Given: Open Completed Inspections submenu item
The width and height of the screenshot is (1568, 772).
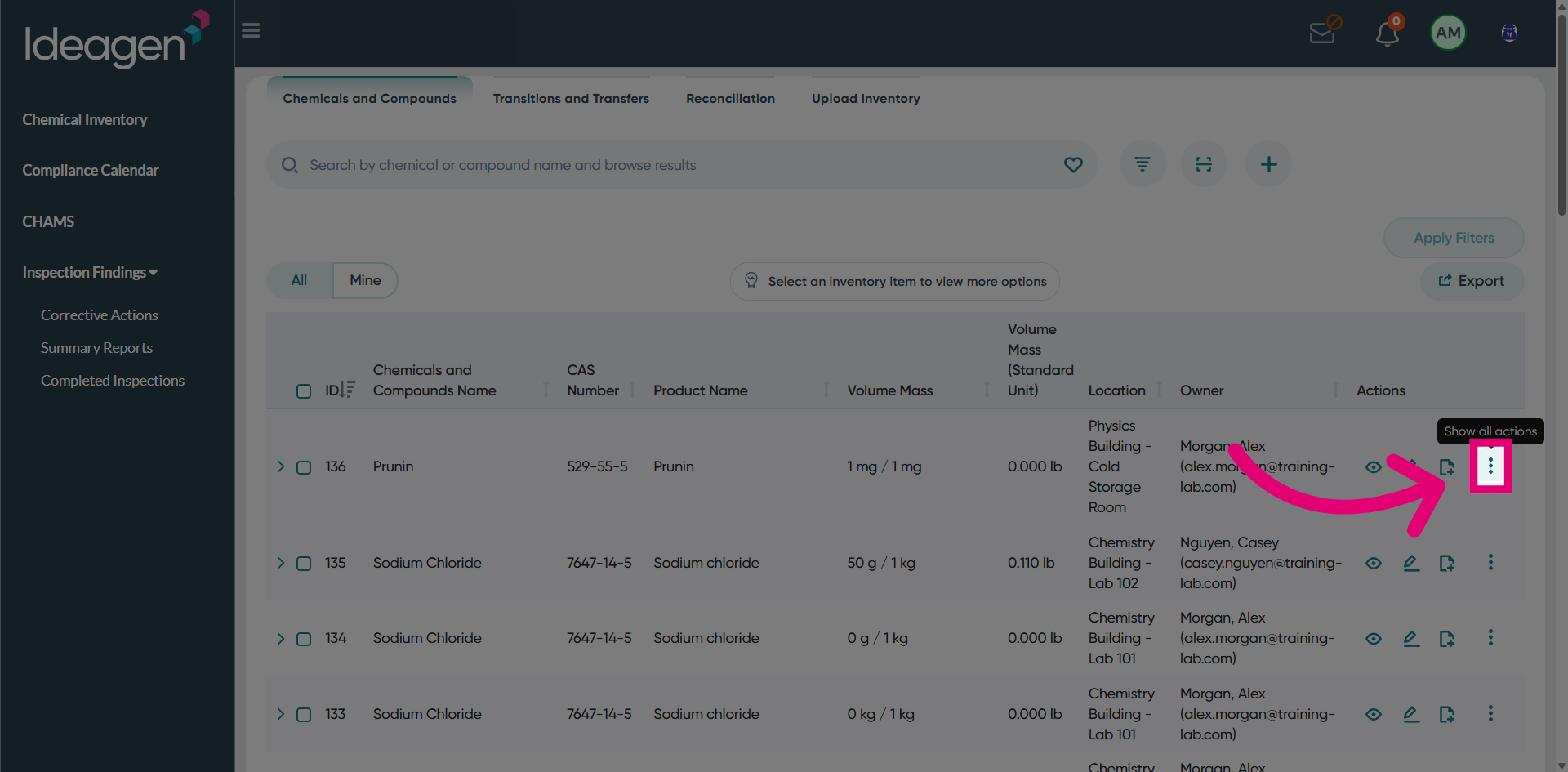Looking at the screenshot, I should coord(113,380).
